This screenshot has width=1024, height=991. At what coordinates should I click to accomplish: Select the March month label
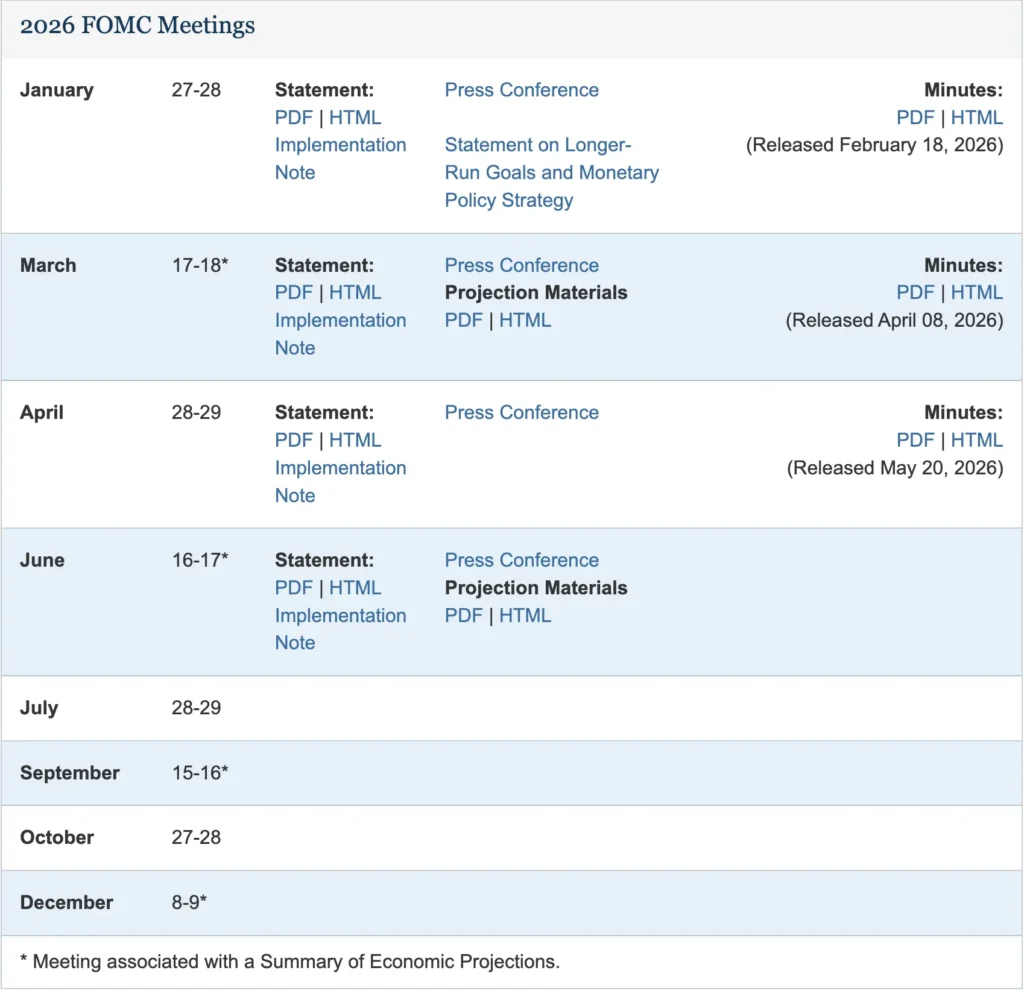(x=48, y=265)
